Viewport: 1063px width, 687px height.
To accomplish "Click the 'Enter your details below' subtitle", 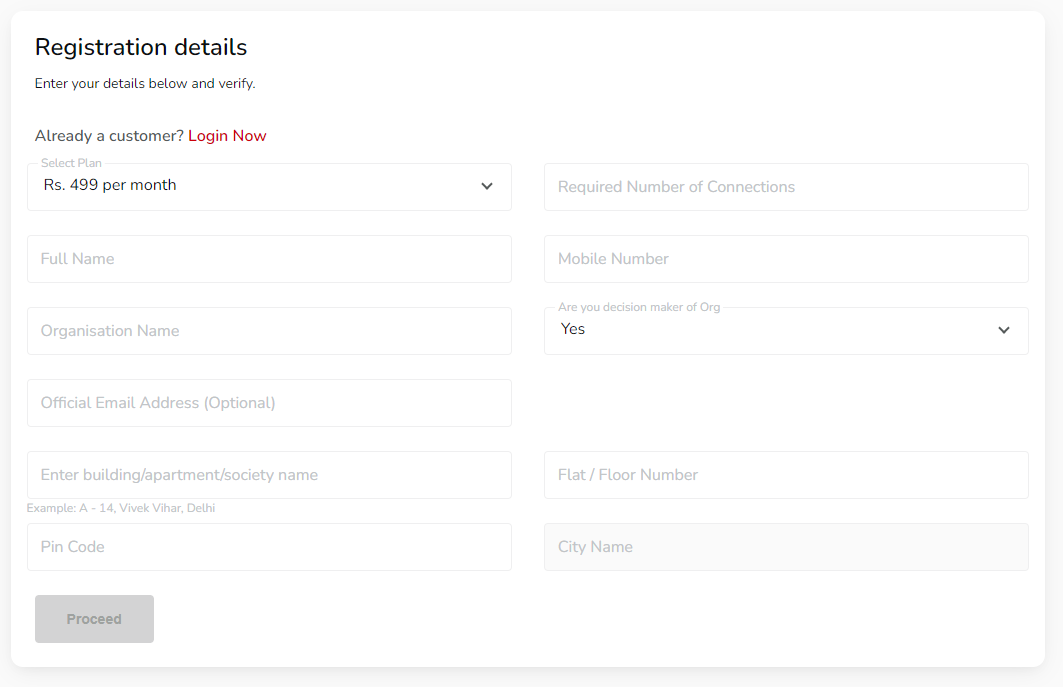I will pyautogui.click(x=145, y=84).
